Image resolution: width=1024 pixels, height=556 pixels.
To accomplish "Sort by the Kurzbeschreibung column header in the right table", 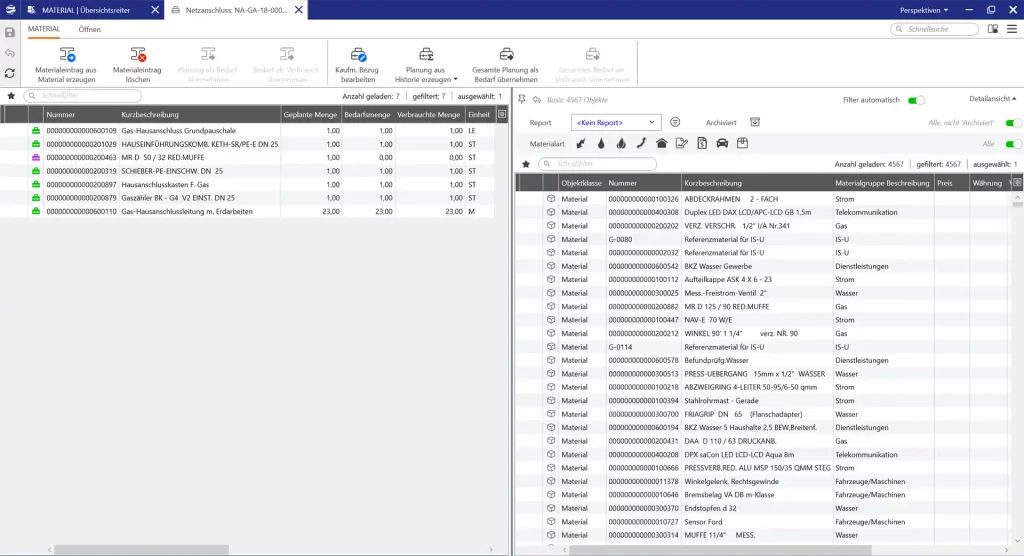I will coord(756,183).
